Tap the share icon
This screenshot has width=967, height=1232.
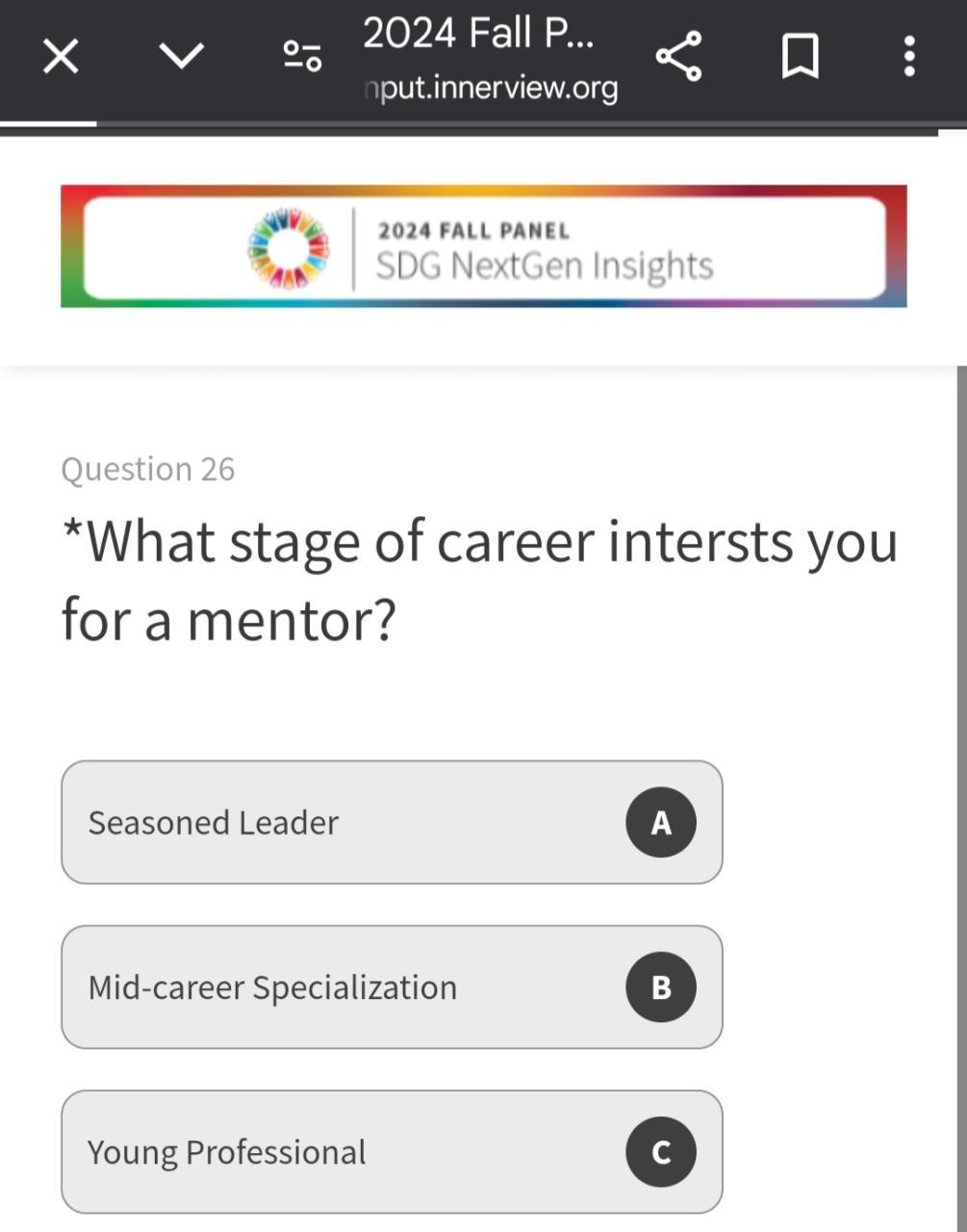point(678,57)
